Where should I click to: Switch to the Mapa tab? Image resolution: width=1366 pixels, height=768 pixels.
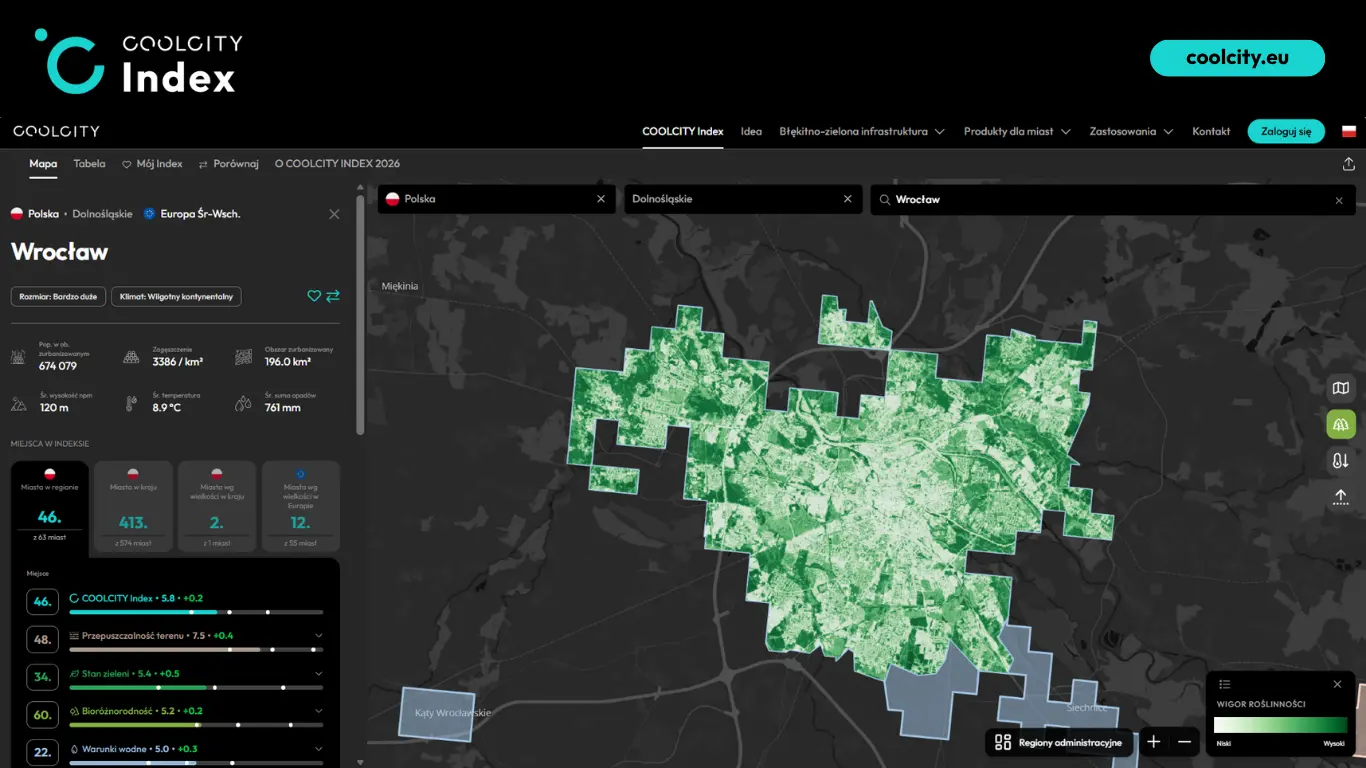pyautogui.click(x=43, y=164)
